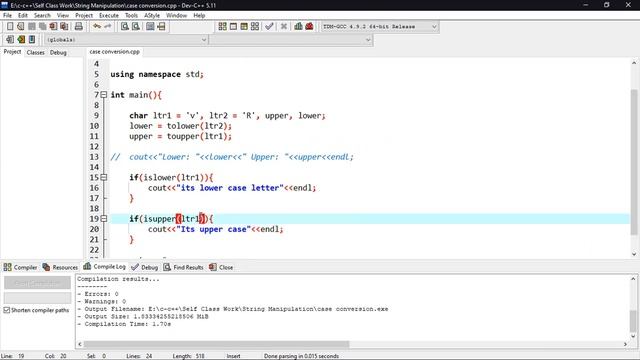
Task: Click the Save toolbar icon
Action: point(32,27)
